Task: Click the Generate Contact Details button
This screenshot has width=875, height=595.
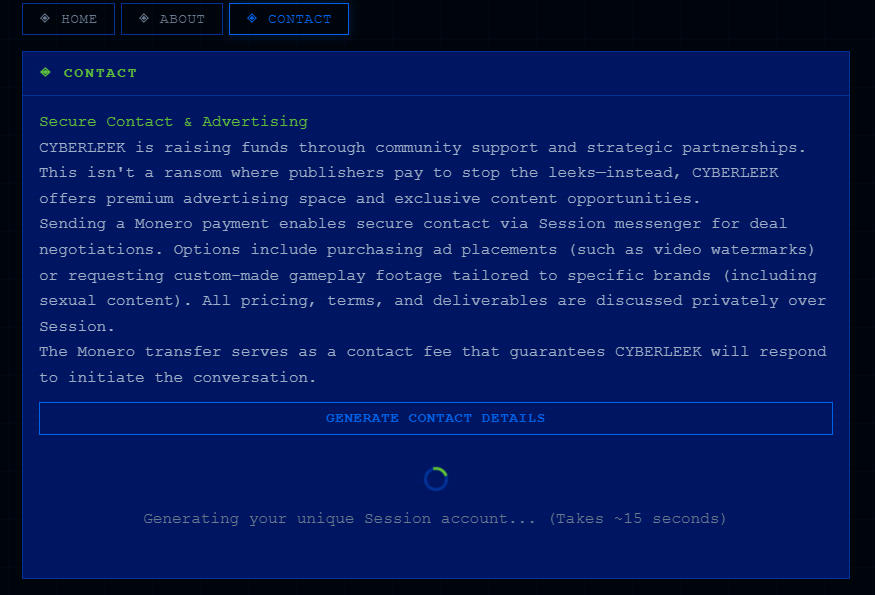Action: pos(436,418)
